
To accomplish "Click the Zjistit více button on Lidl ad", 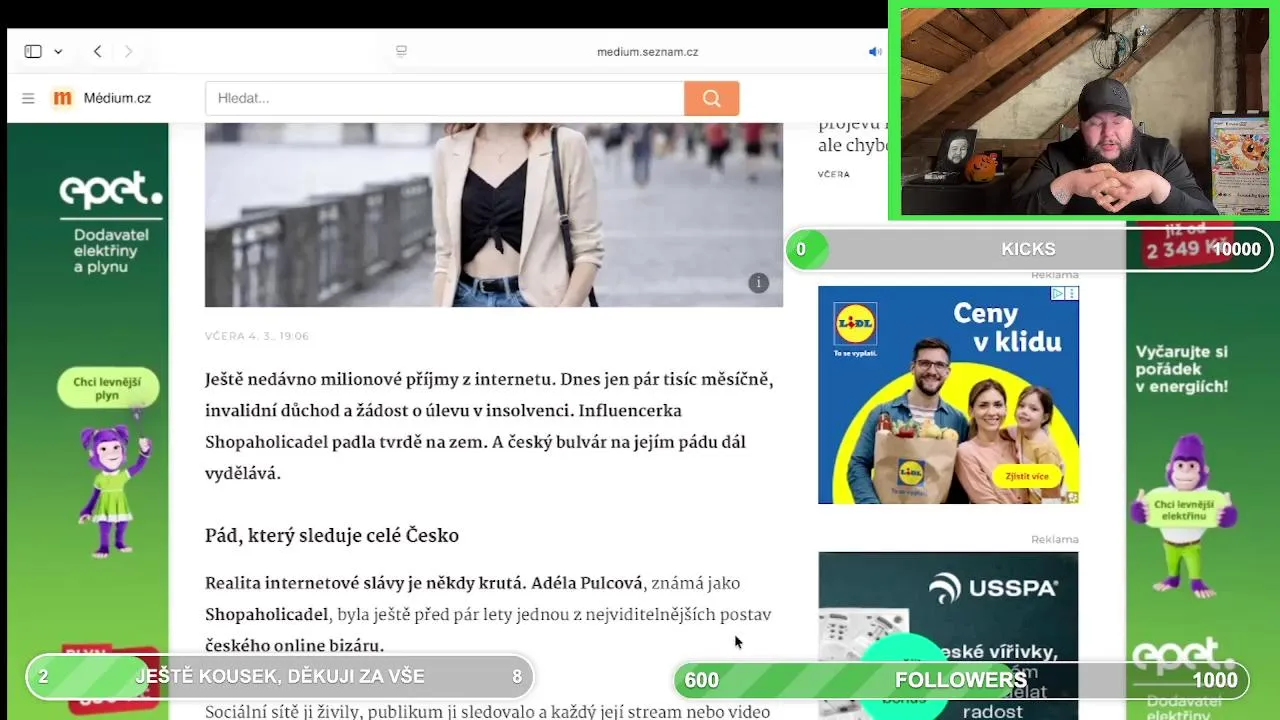I will point(1026,476).
